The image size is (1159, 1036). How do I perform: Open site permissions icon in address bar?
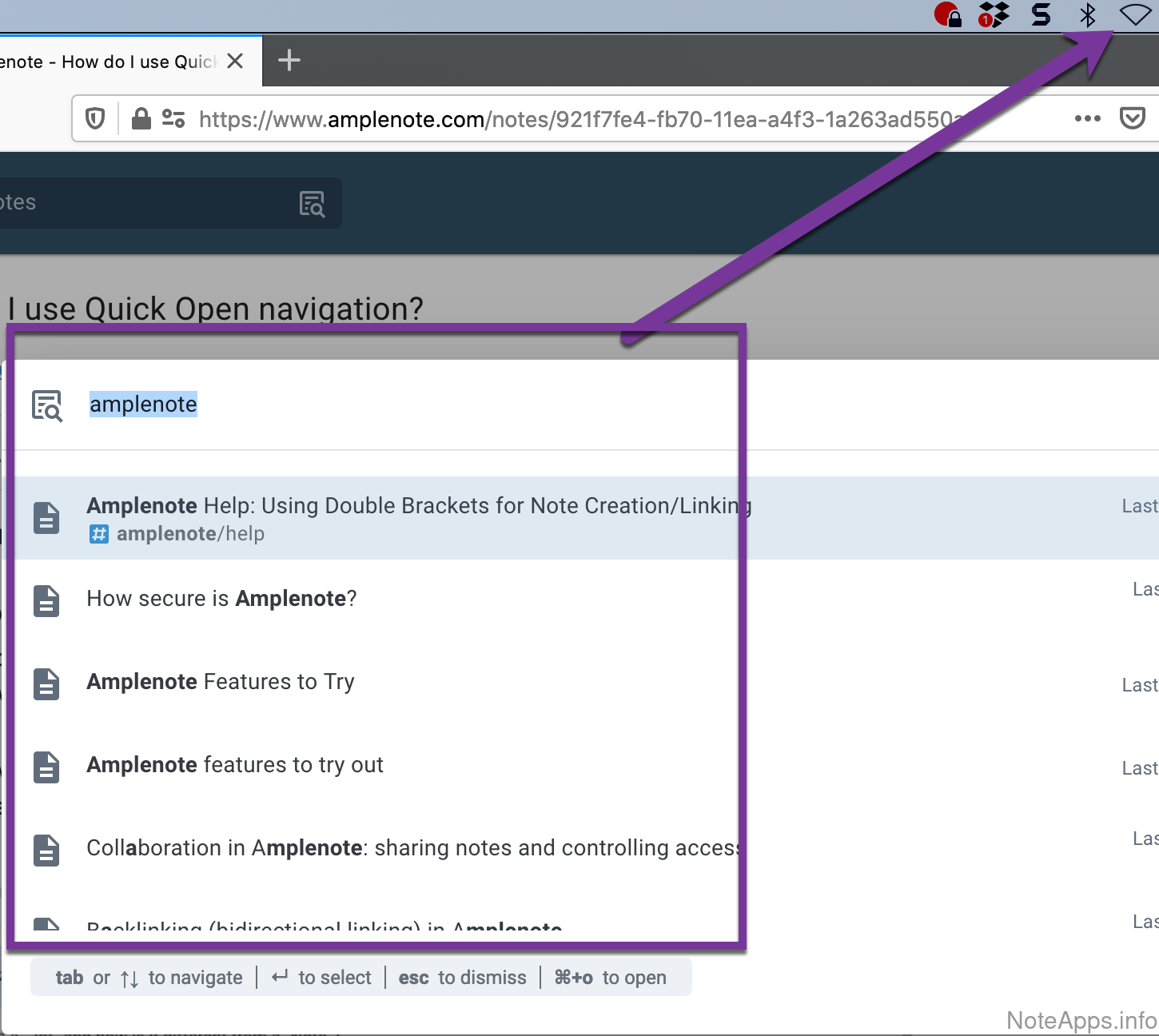173,119
